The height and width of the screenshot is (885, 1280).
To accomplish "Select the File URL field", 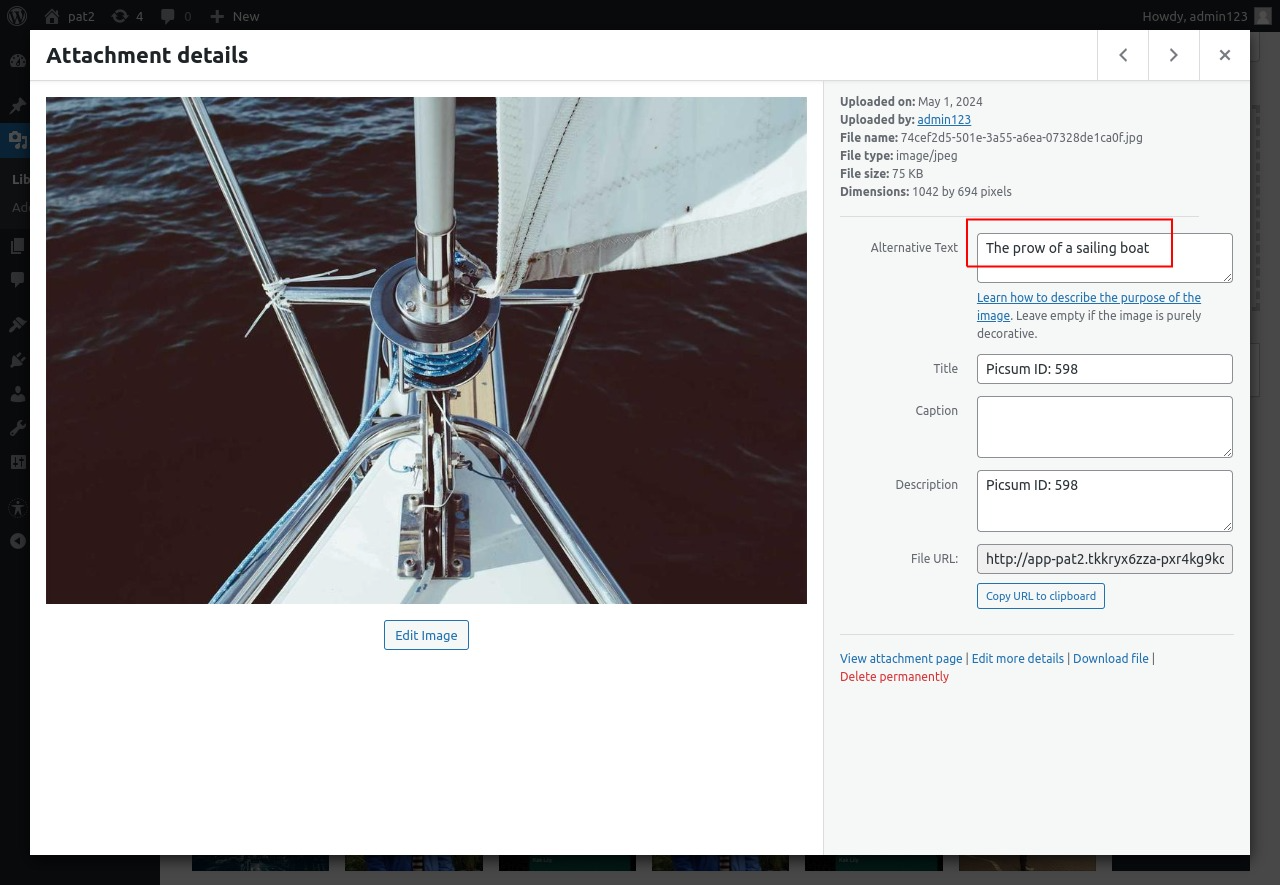I will [x=1104, y=559].
